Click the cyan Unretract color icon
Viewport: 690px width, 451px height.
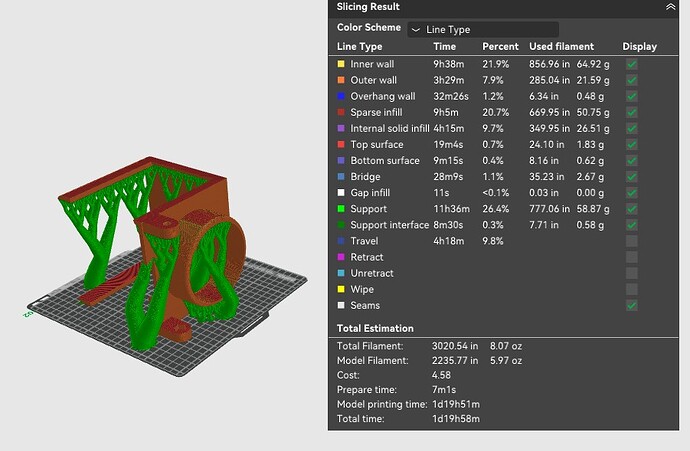point(341,273)
